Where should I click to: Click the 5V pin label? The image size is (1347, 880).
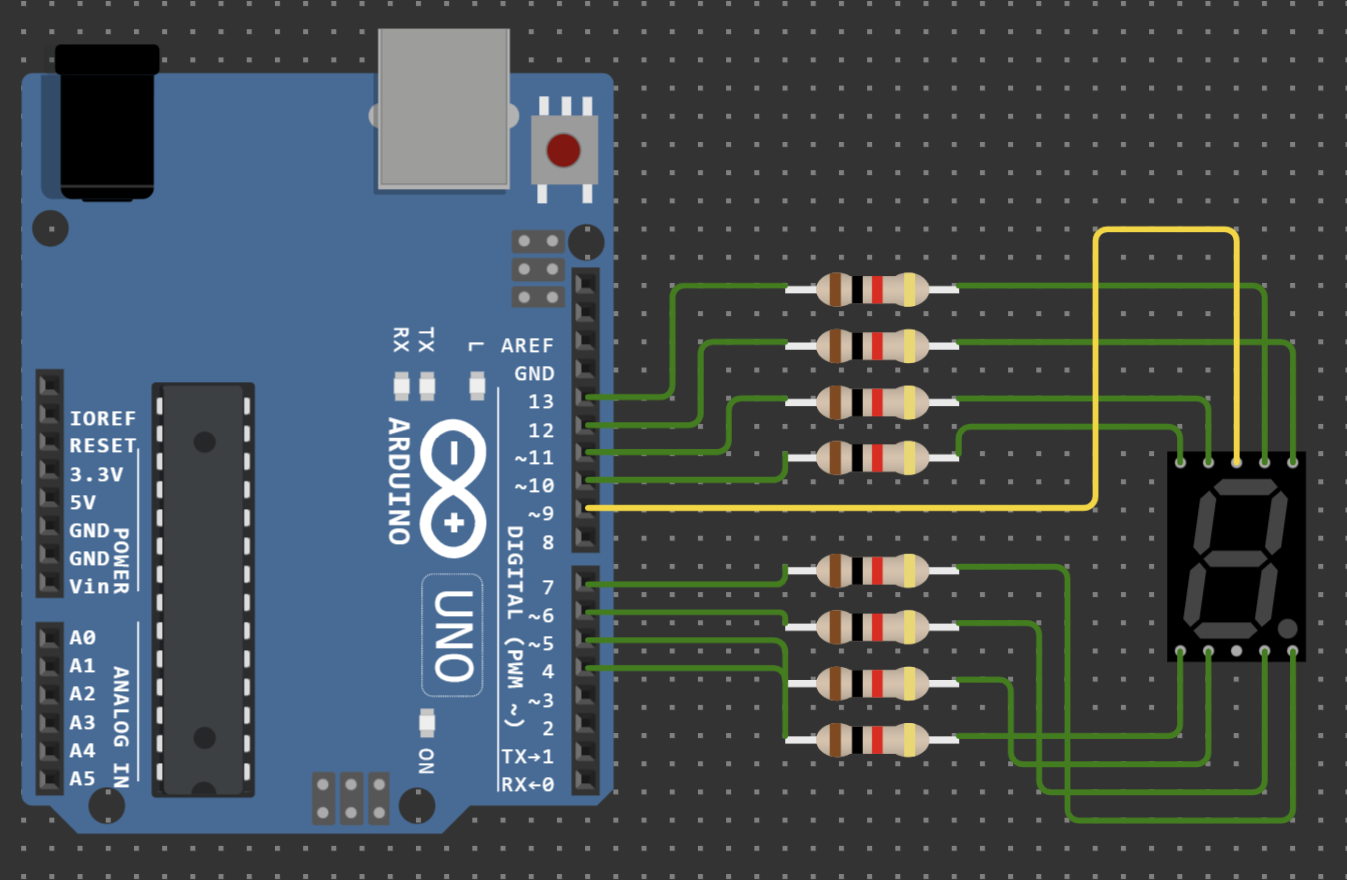(83, 502)
